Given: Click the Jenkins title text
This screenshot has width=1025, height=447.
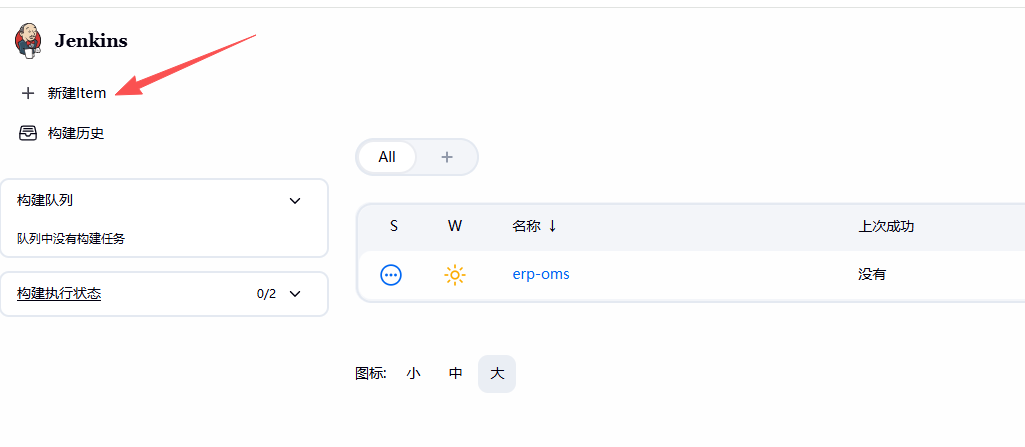Looking at the screenshot, I should [91, 41].
